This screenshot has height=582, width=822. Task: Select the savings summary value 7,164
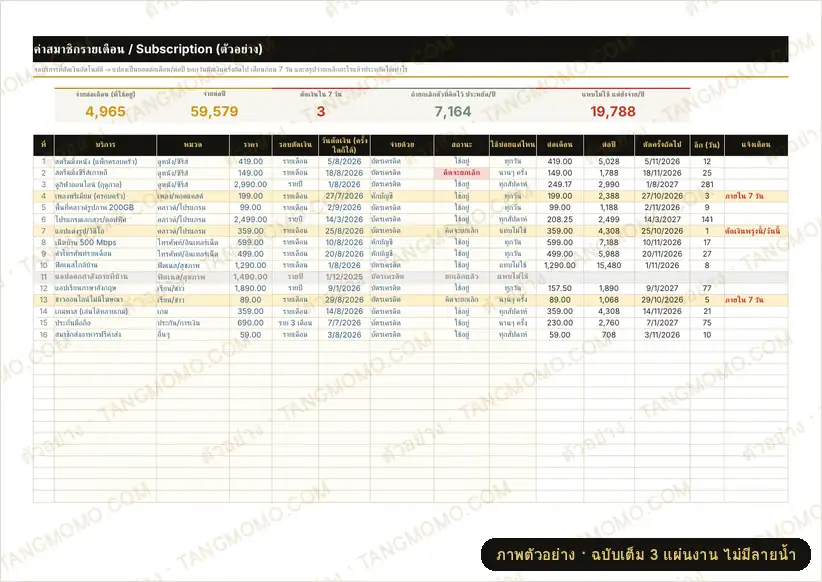point(452,111)
